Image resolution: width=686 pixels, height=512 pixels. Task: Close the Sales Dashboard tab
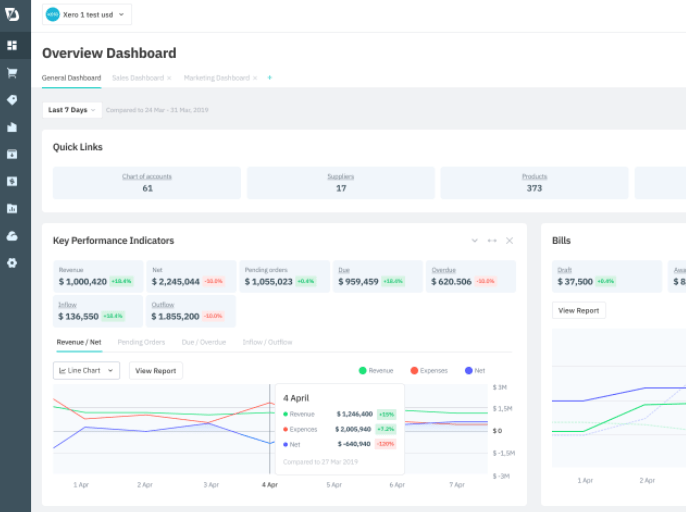[x=169, y=78]
